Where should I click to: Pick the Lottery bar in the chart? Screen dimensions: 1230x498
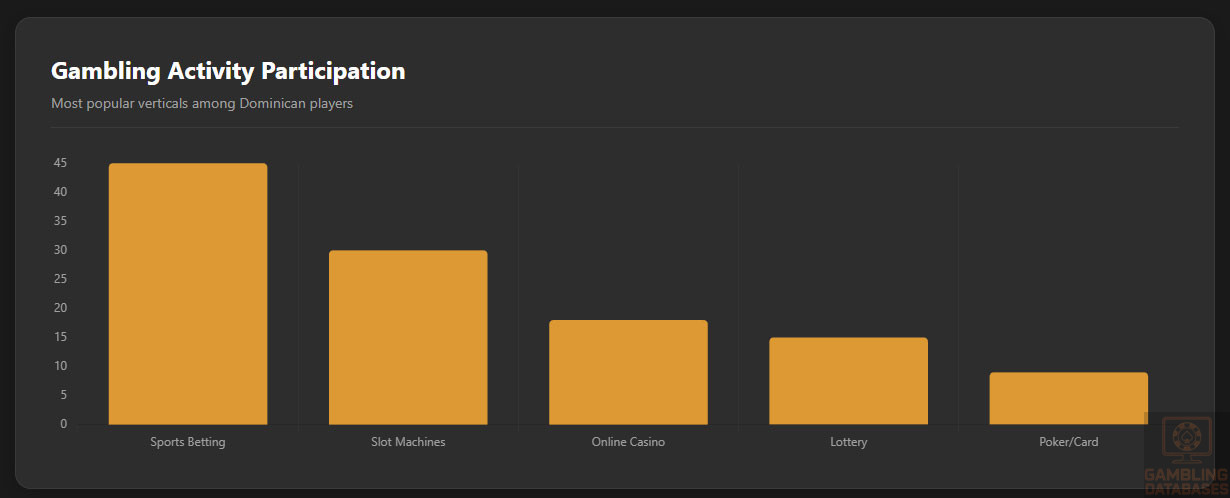click(x=848, y=381)
